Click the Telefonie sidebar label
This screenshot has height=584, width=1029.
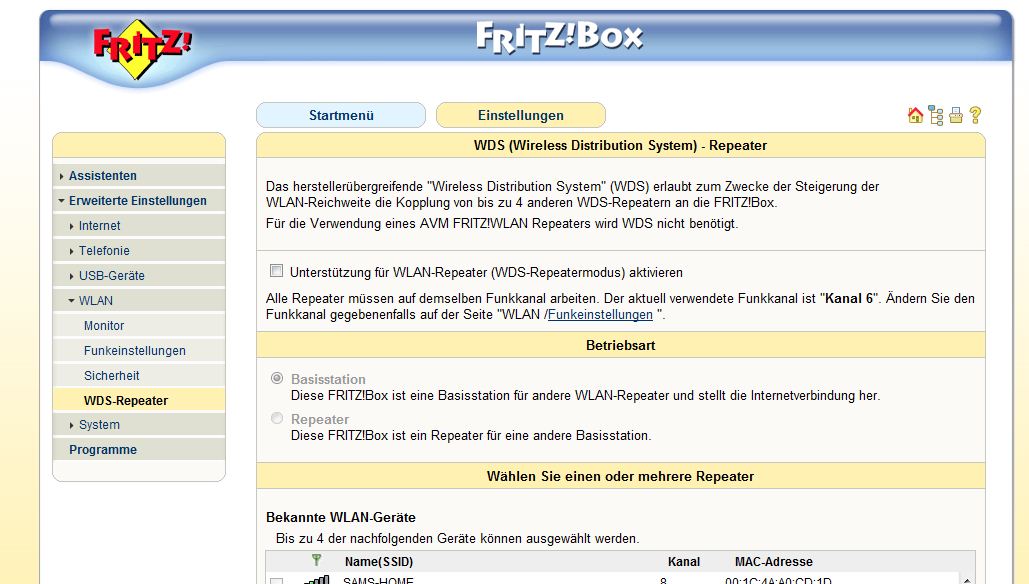click(x=104, y=251)
